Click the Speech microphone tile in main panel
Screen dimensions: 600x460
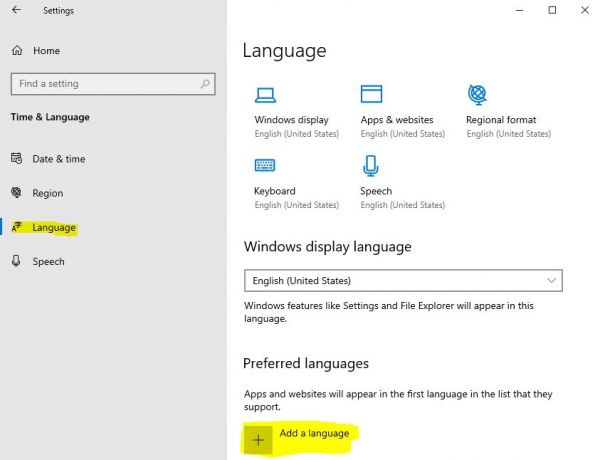point(371,165)
